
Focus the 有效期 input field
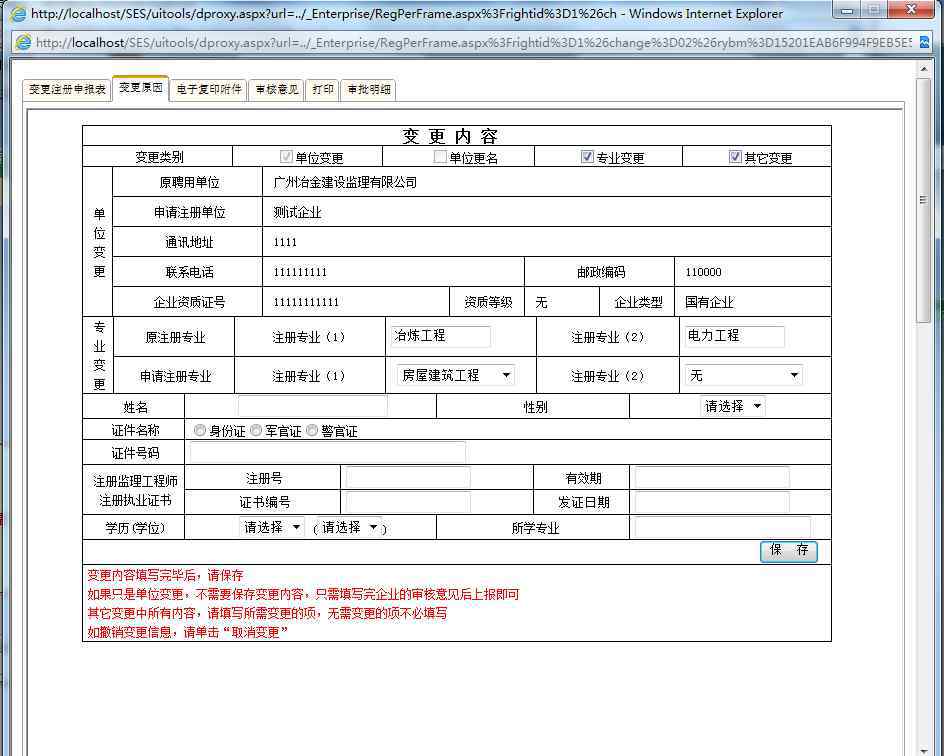pyautogui.click(x=712, y=478)
